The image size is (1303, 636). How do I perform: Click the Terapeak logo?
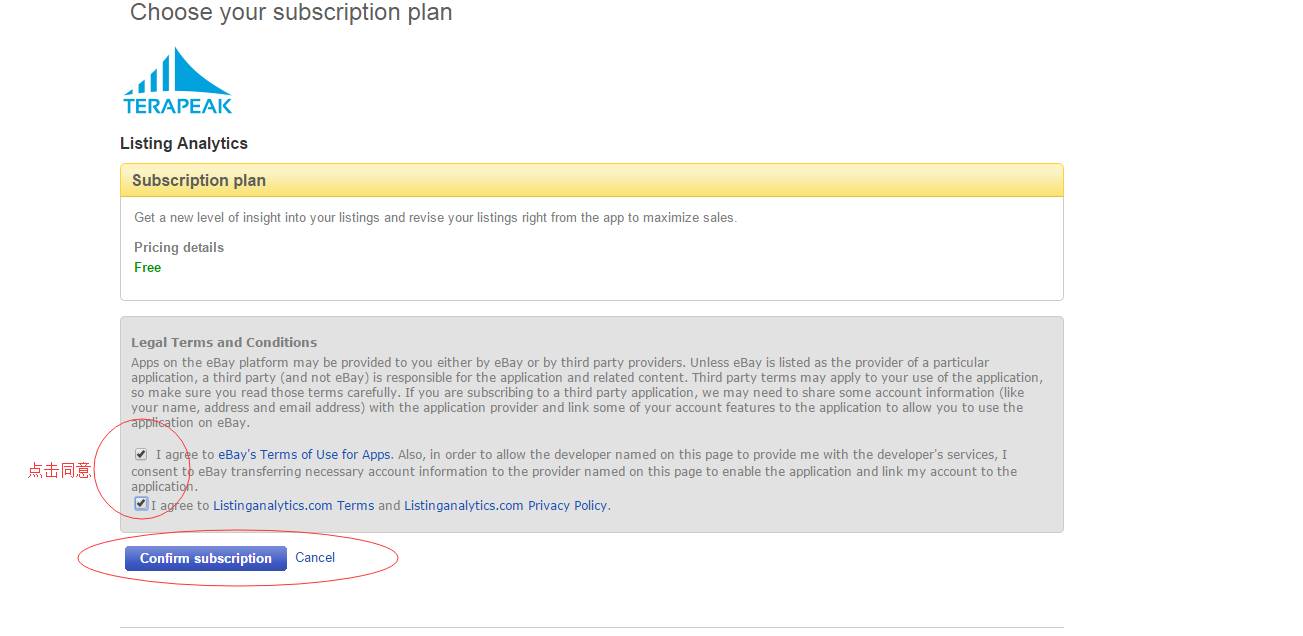click(x=178, y=81)
